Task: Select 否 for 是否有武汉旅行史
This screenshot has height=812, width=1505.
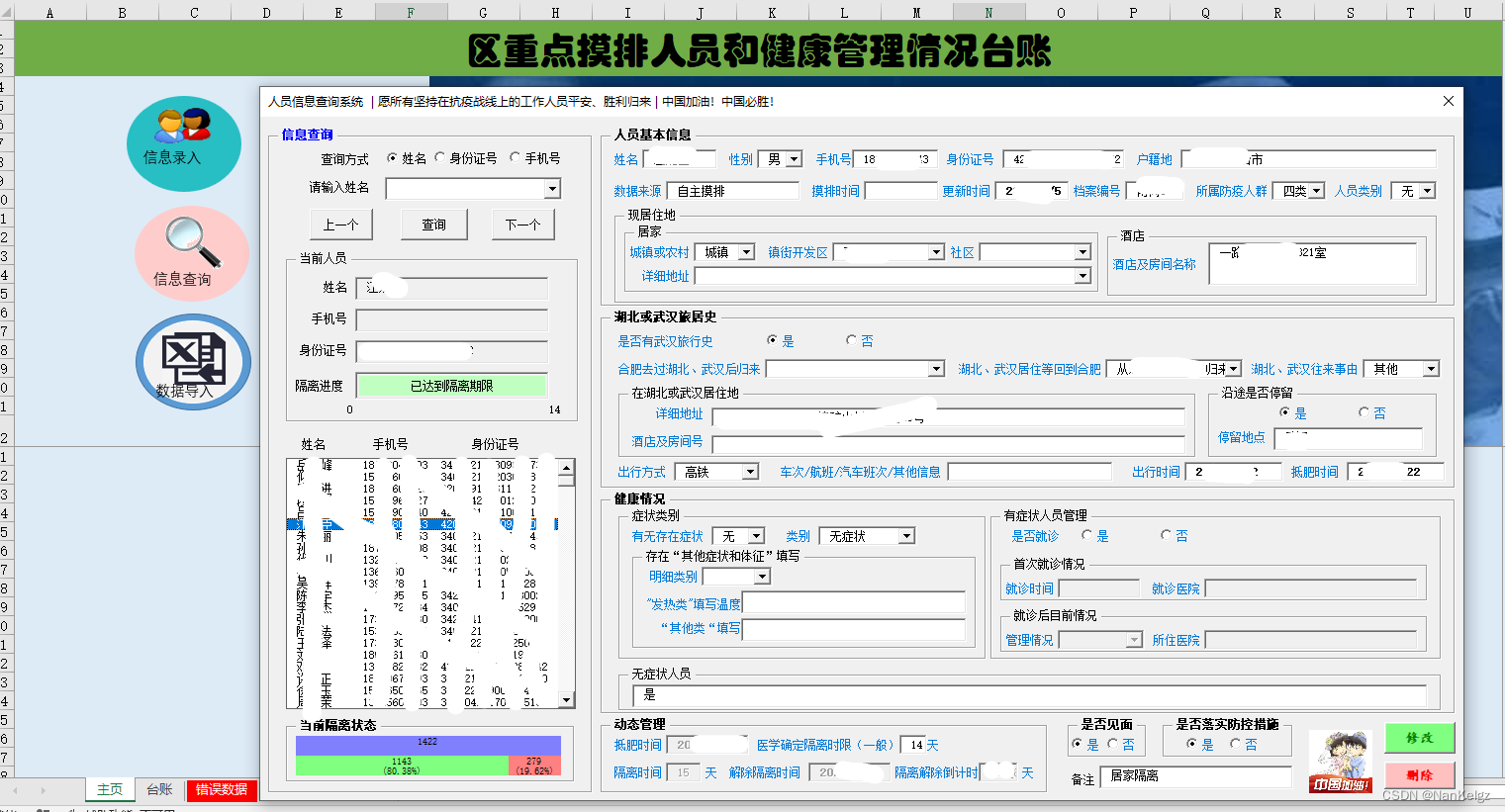Action: (849, 339)
